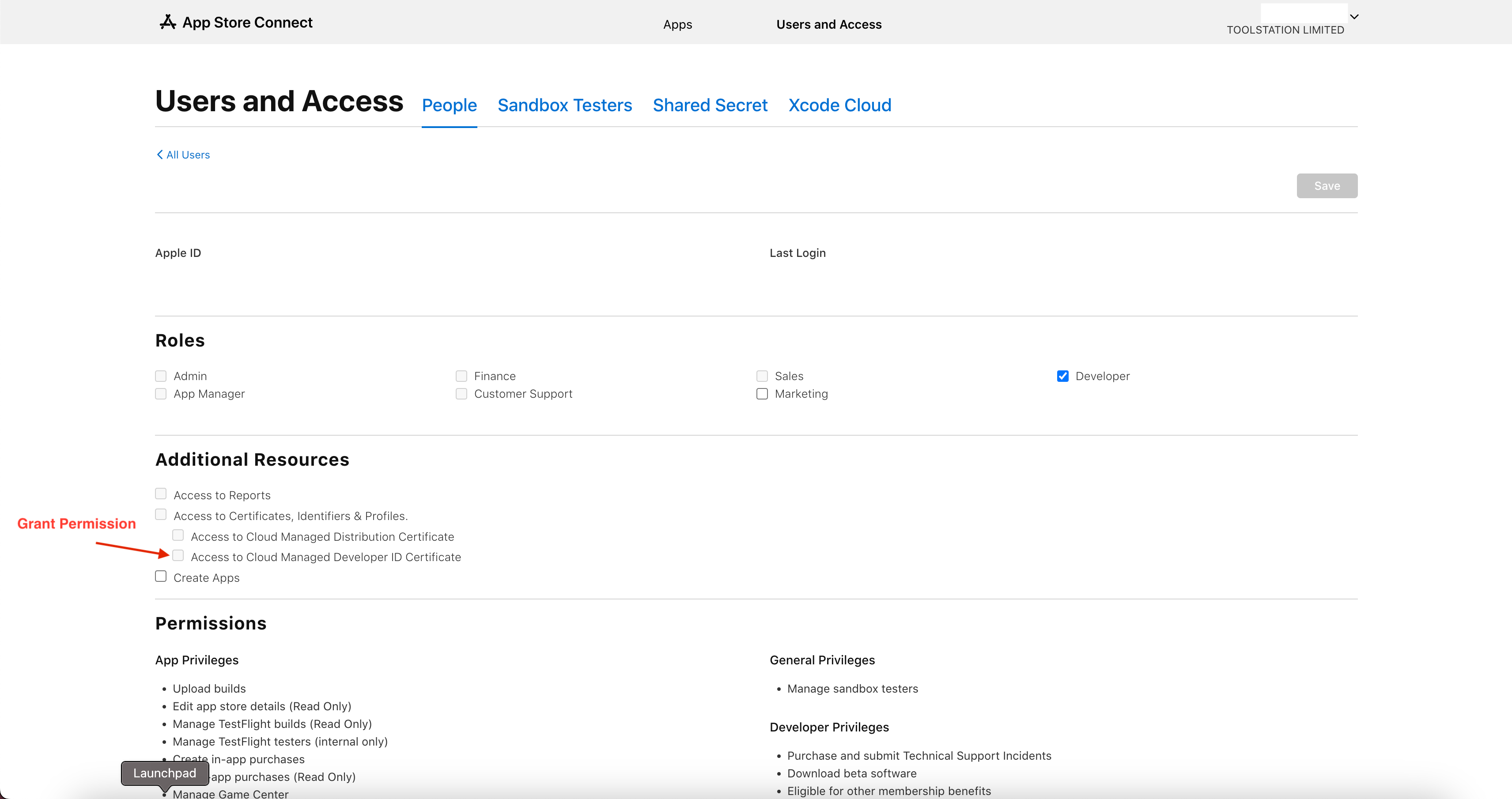Viewport: 1512px width, 799px height.
Task: Click the All Users back chevron
Action: [x=159, y=155]
